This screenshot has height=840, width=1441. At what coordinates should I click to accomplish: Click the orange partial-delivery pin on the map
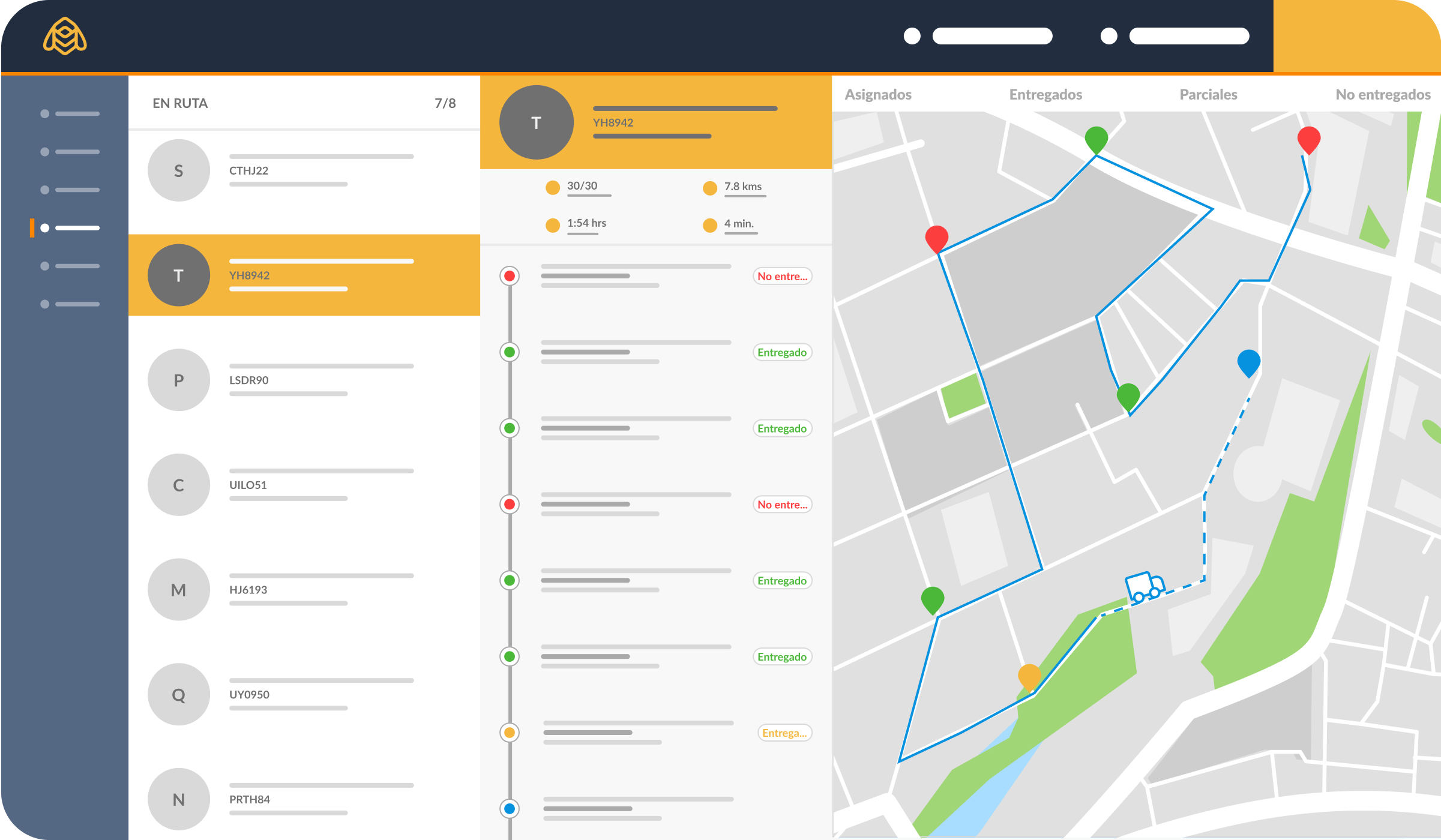point(1030,677)
